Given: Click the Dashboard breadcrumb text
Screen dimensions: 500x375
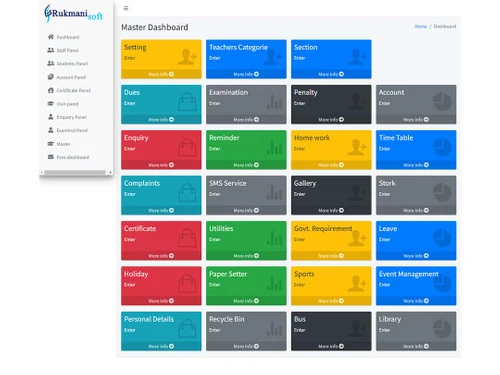Looking at the screenshot, I should click(x=445, y=26).
